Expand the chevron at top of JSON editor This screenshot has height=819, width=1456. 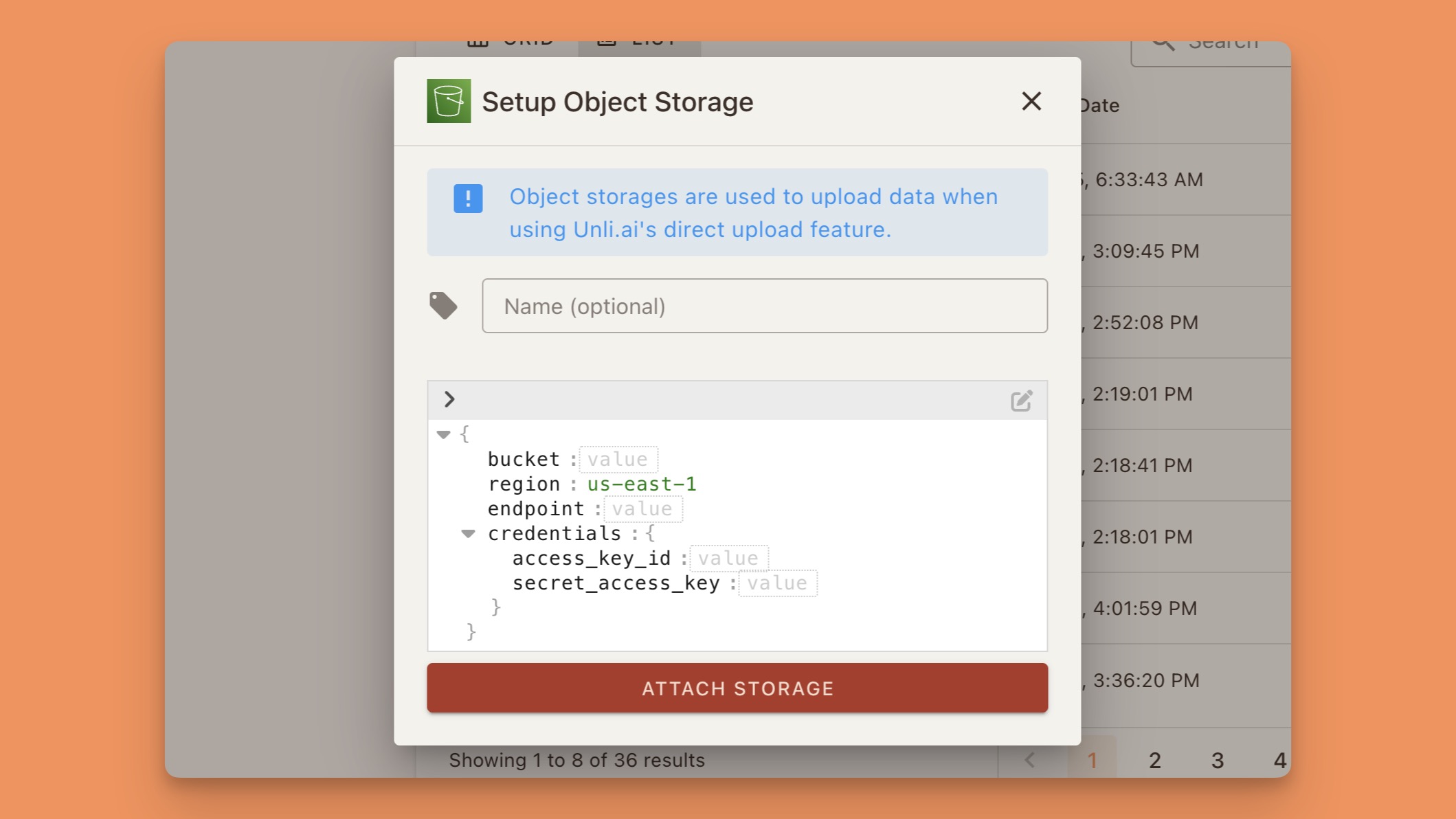pos(449,399)
